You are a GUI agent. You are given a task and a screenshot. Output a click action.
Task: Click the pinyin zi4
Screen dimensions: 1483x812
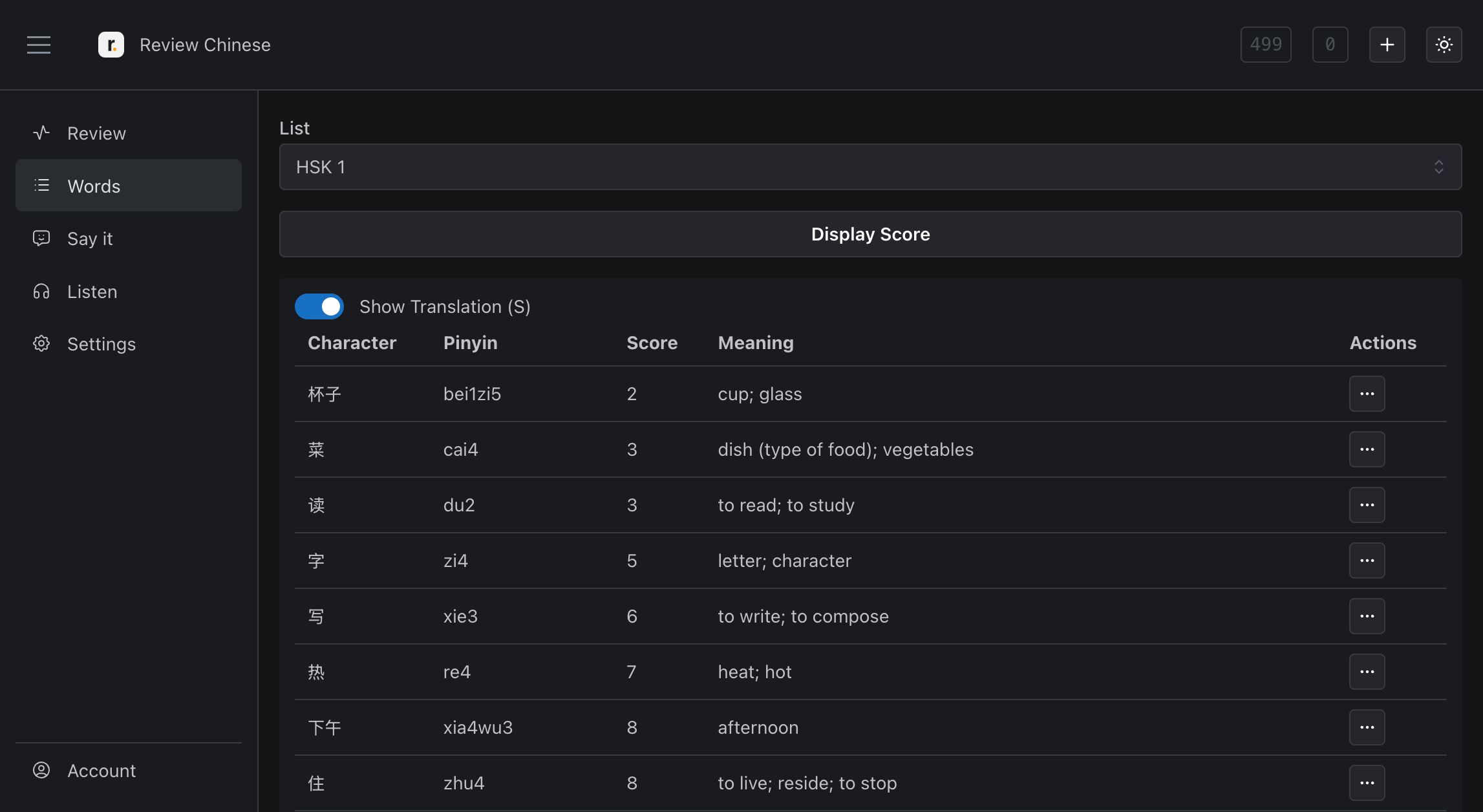[455, 561]
